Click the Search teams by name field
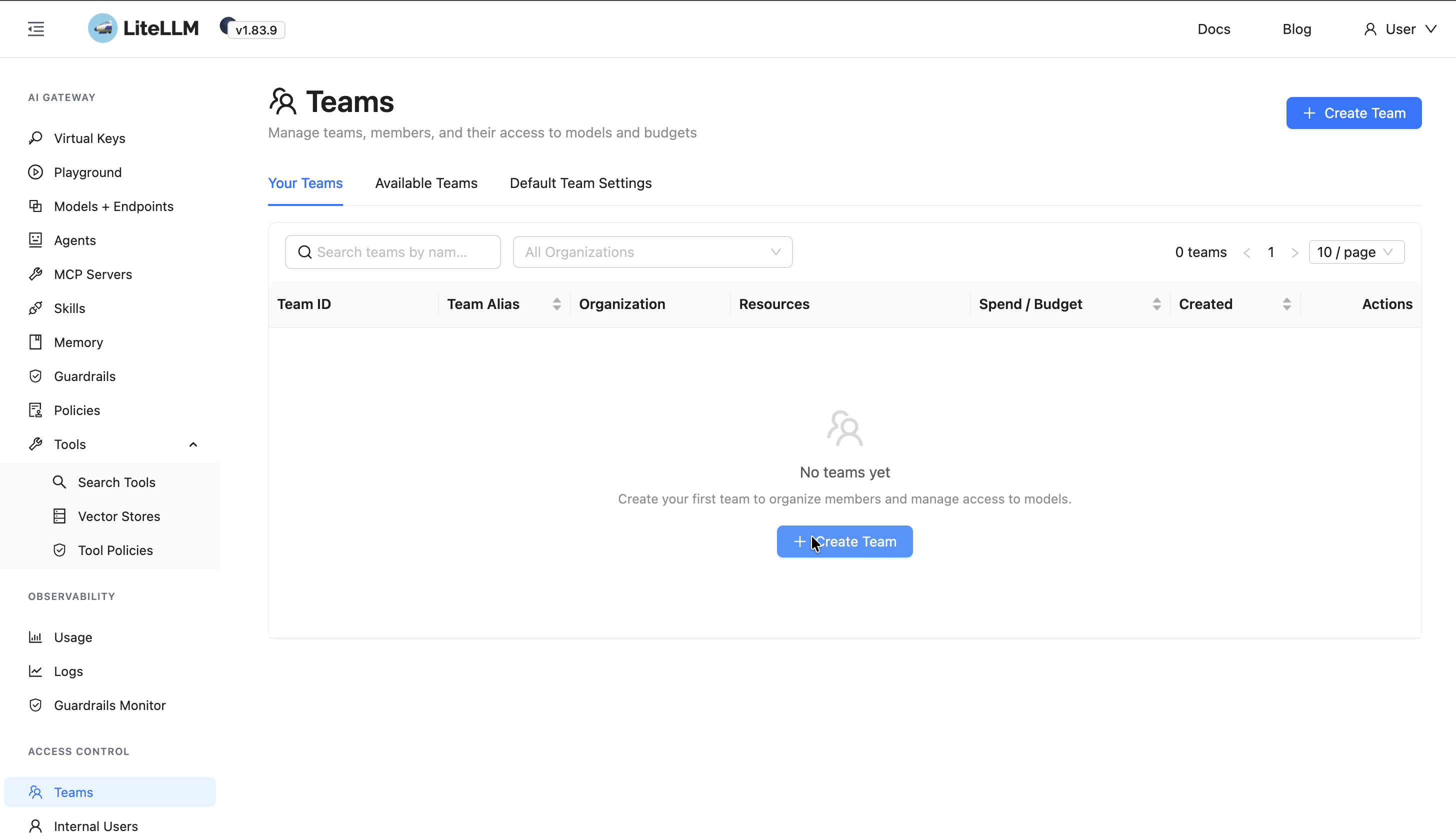This screenshot has height=836, width=1456. pyautogui.click(x=393, y=252)
